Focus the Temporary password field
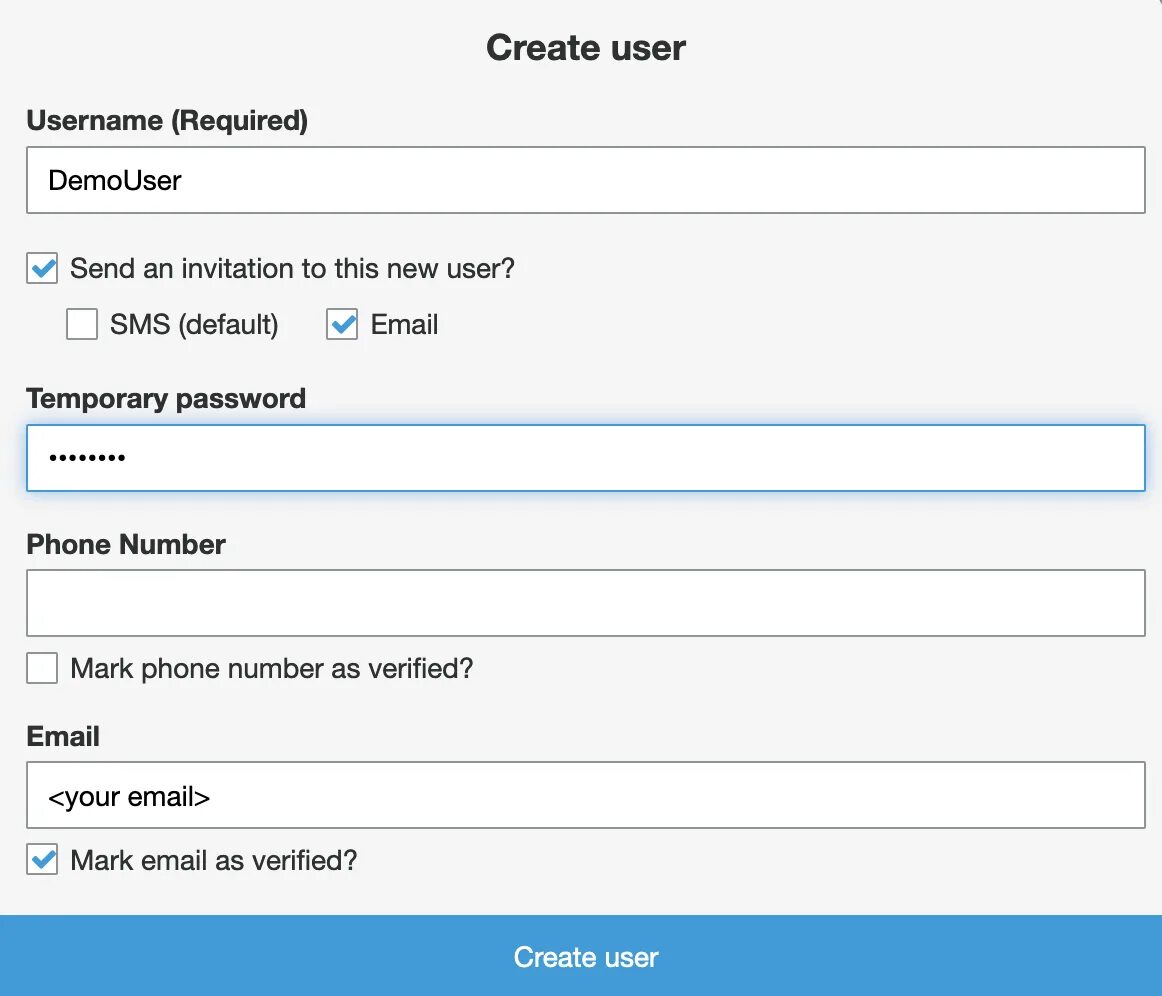Screen dimensions: 1162x996 (x=585, y=458)
